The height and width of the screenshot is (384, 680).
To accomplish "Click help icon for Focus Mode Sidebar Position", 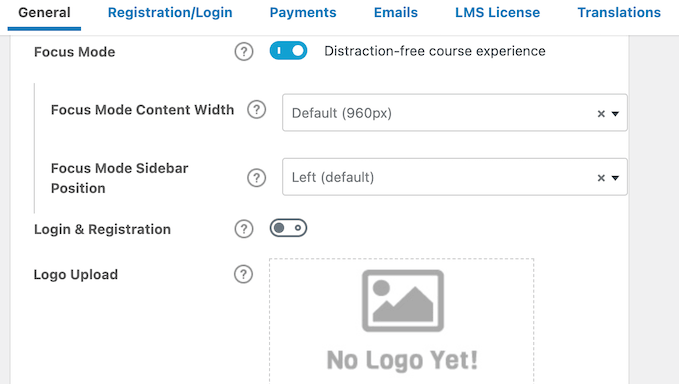I will click(x=256, y=178).
